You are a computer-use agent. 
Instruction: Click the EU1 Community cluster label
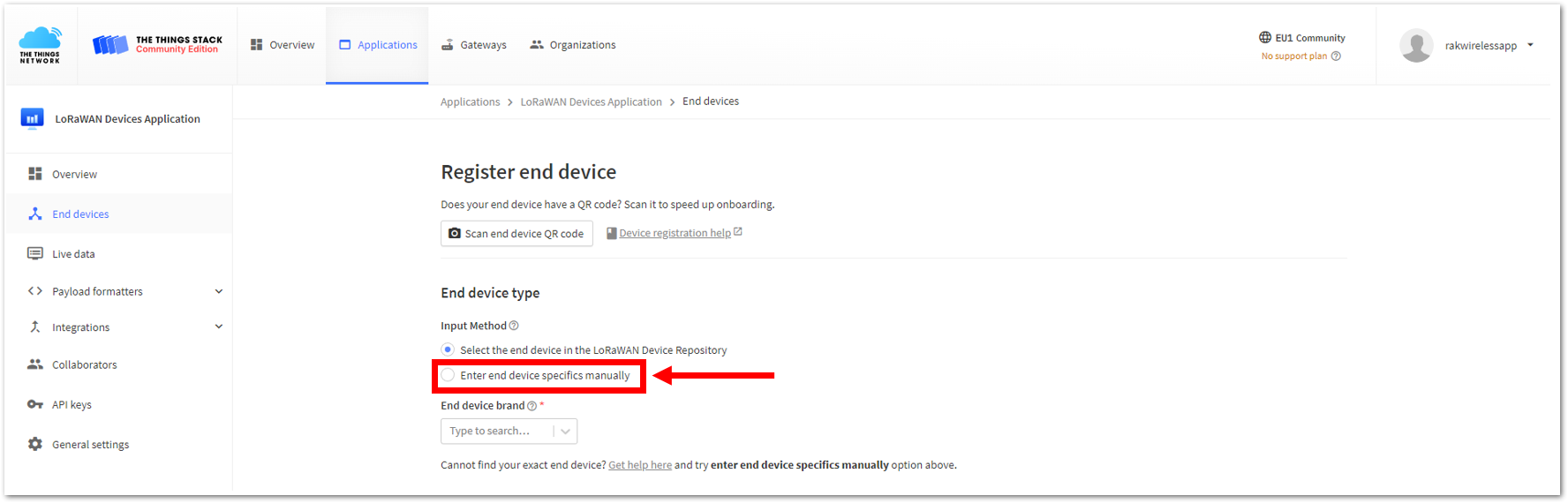1310,38
